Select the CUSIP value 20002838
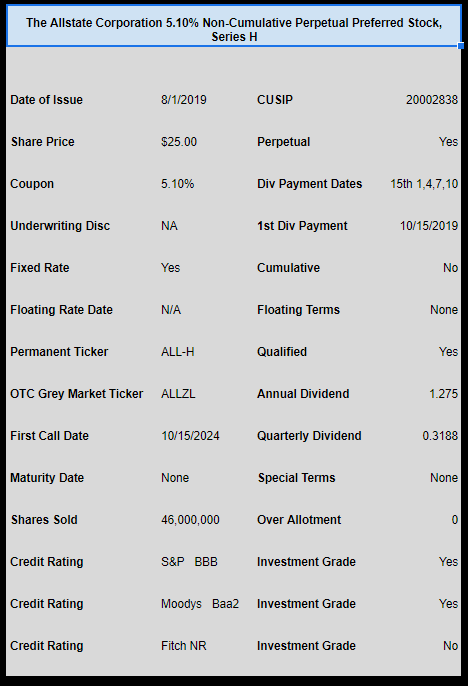This screenshot has height=686, width=468. click(x=432, y=100)
